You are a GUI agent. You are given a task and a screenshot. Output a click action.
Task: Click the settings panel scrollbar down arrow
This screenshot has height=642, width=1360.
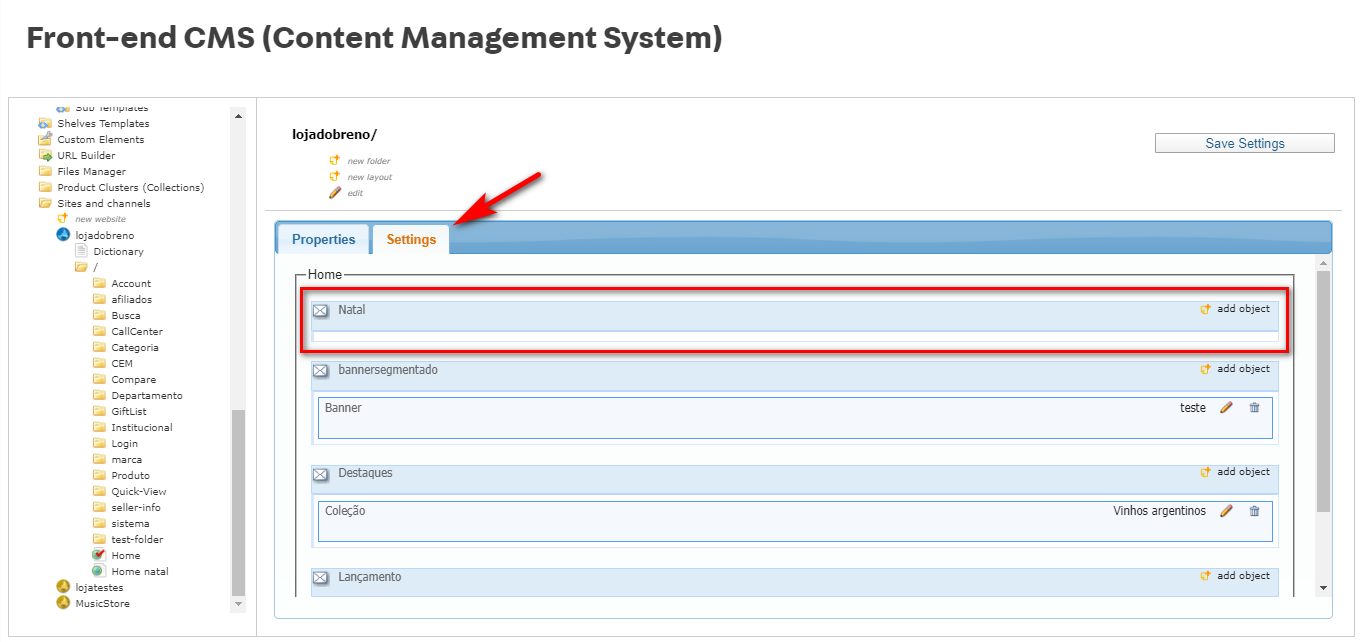[x=1323, y=589]
